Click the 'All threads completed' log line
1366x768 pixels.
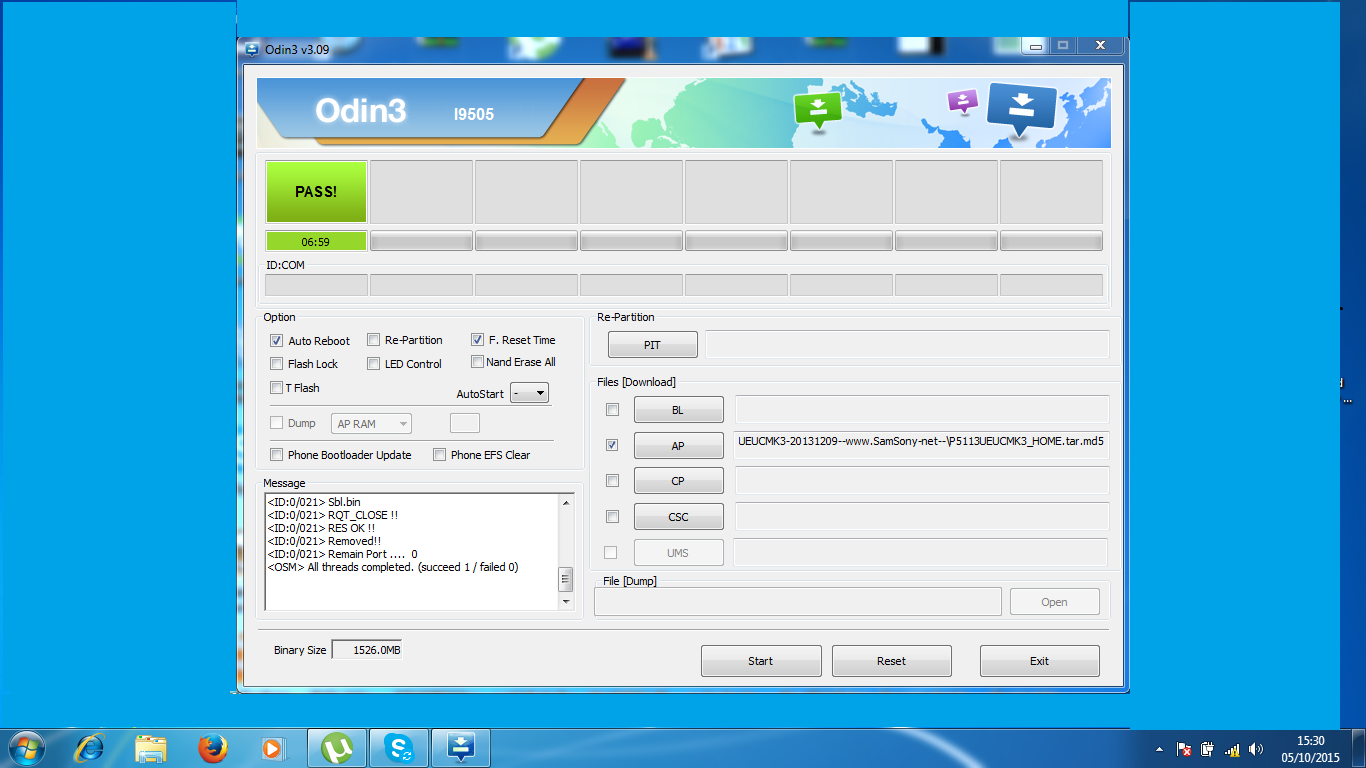393,567
